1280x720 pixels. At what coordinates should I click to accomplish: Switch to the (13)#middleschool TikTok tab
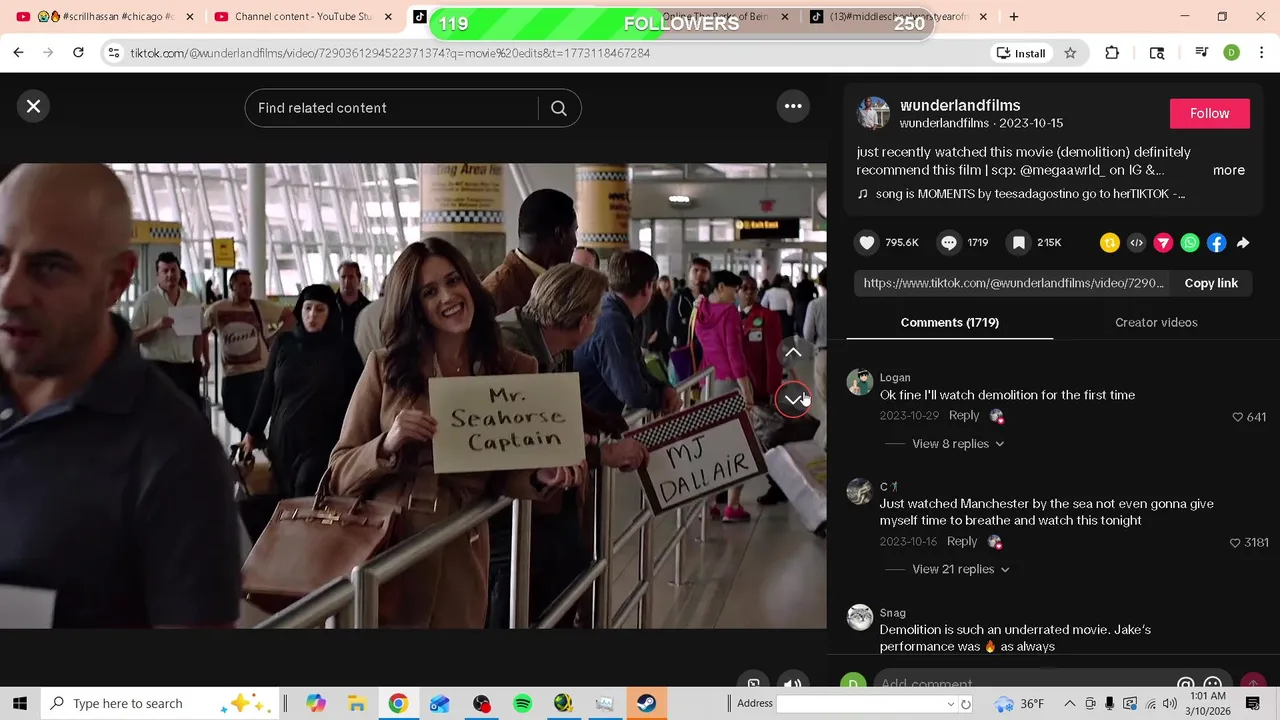point(899,17)
